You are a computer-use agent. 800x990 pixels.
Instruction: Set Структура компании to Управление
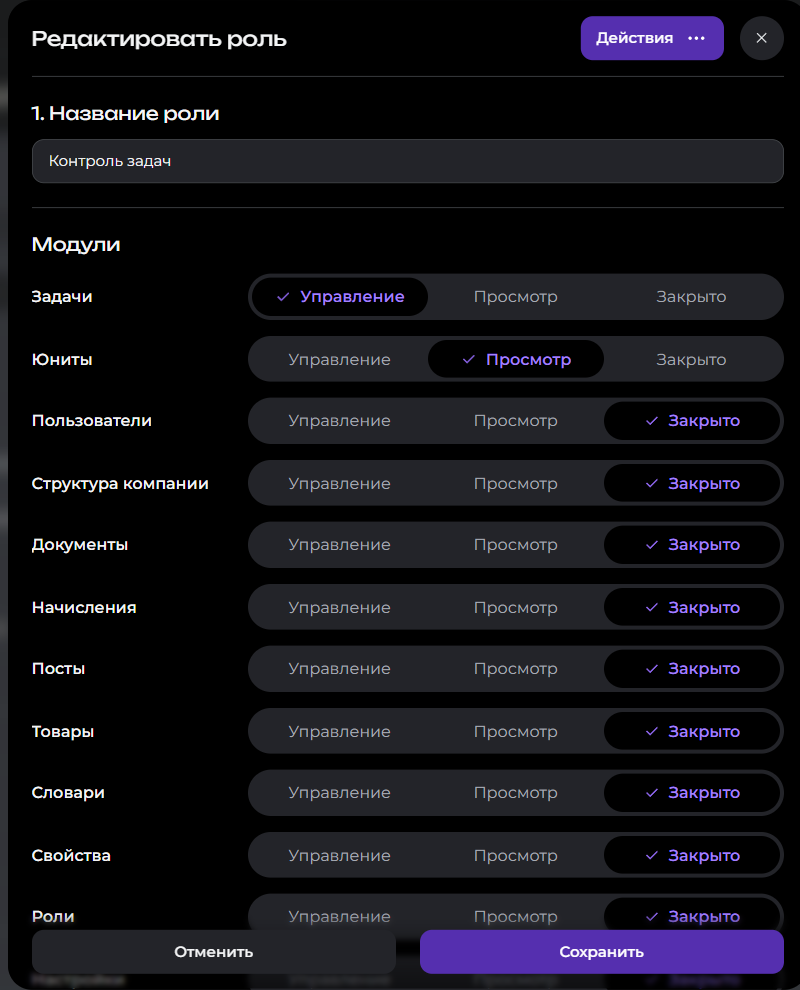pos(340,484)
